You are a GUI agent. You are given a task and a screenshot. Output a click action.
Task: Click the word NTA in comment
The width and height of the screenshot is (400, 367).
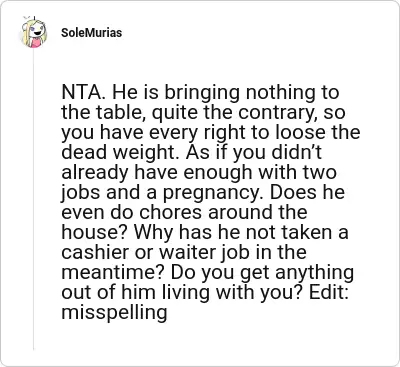point(83,93)
